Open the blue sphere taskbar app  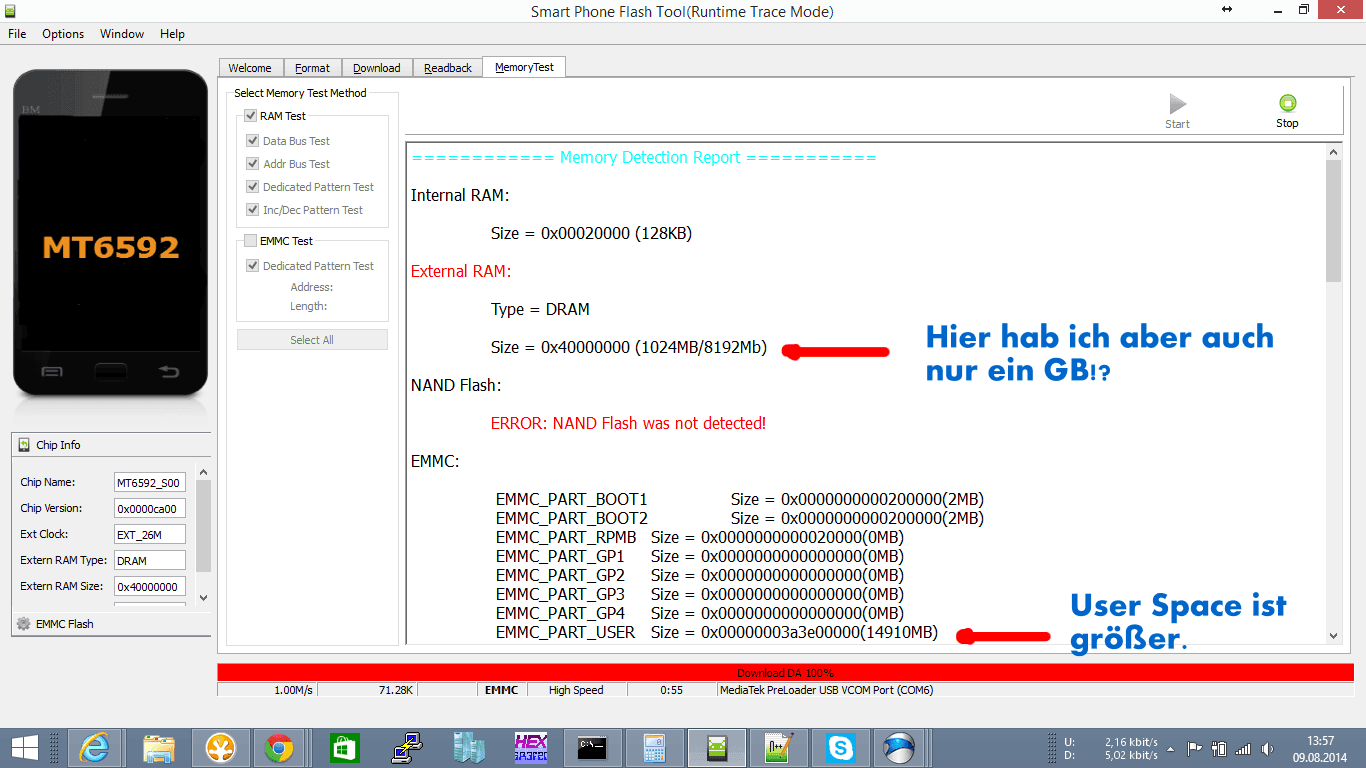click(x=901, y=747)
